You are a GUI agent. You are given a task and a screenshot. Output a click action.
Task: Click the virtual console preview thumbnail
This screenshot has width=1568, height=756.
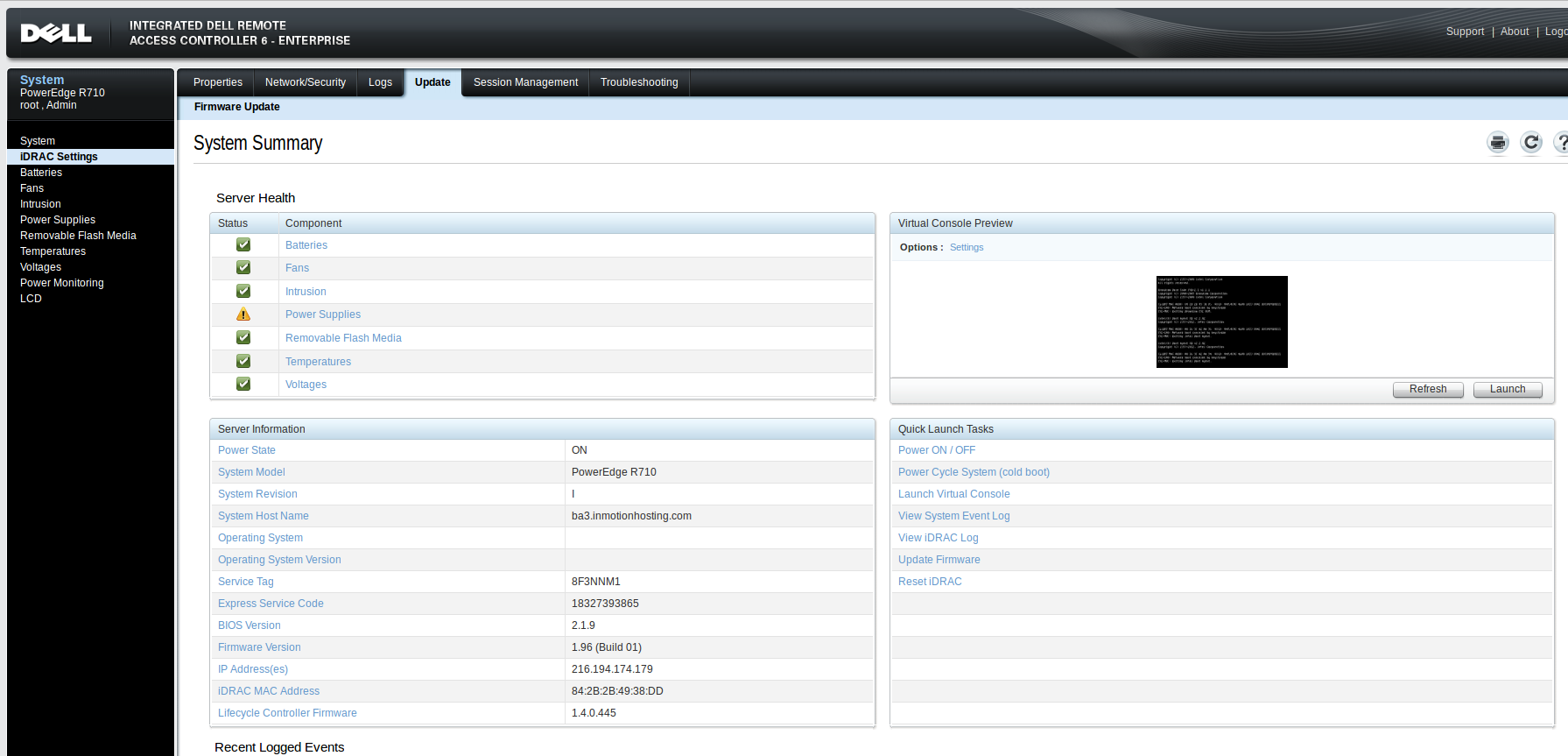1221,321
